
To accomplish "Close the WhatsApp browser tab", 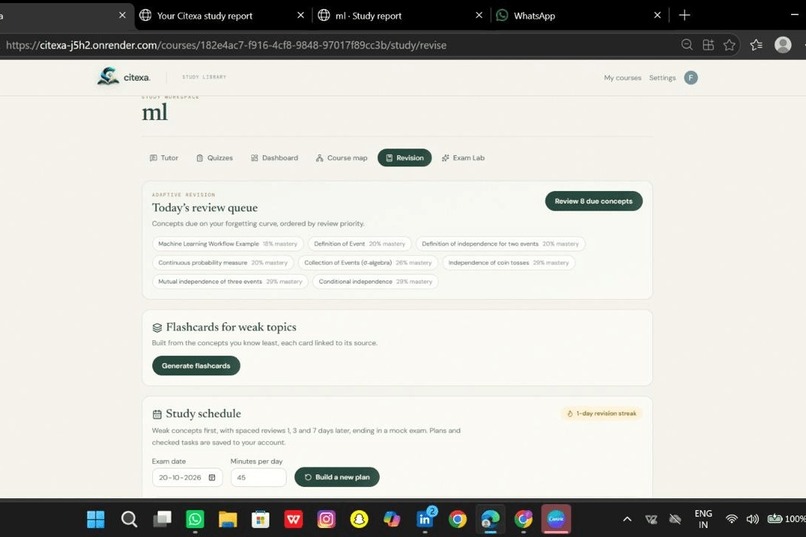I will click(657, 15).
